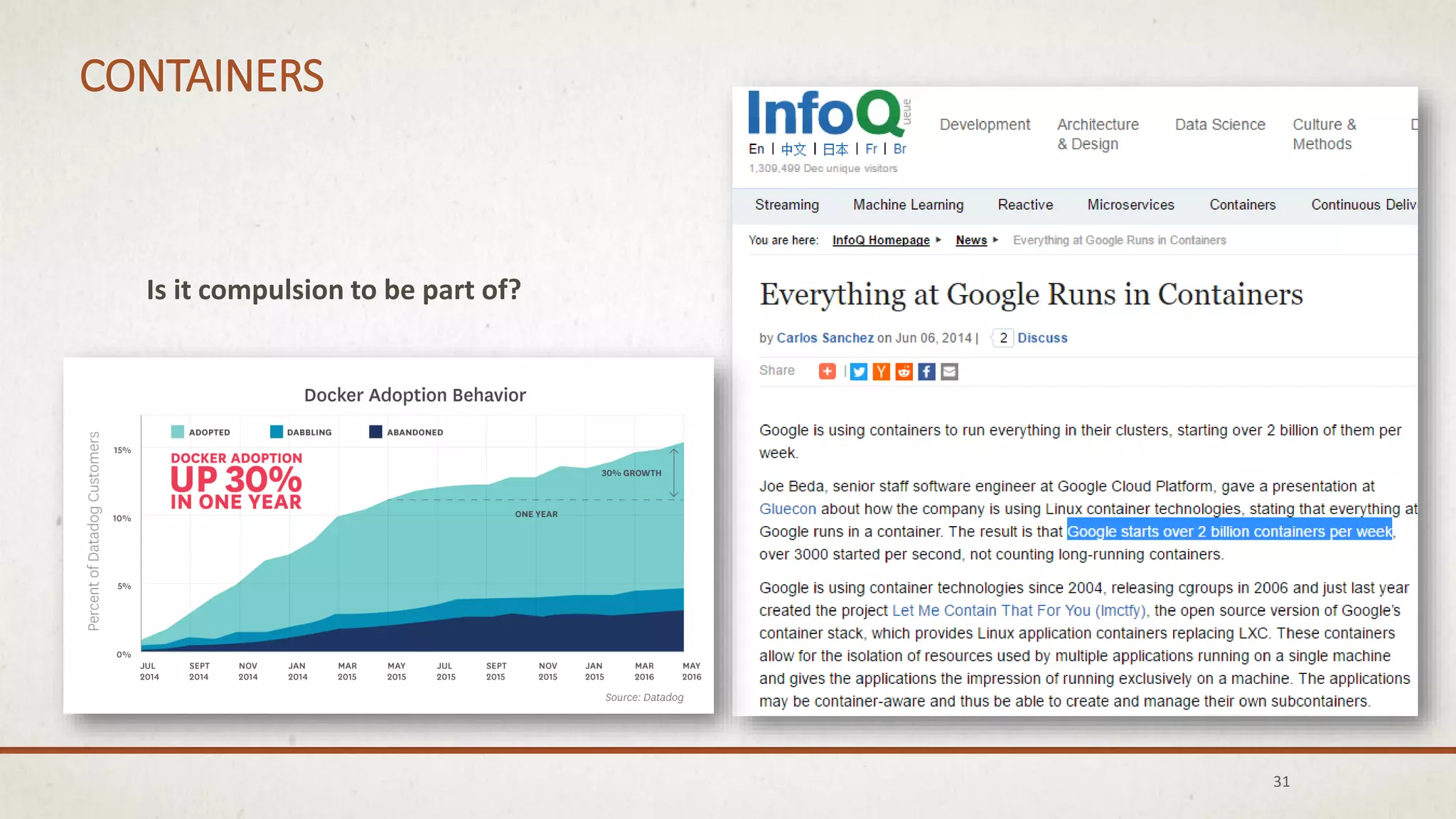
Task: Click the InfoQ logo
Action: [x=826, y=114]
